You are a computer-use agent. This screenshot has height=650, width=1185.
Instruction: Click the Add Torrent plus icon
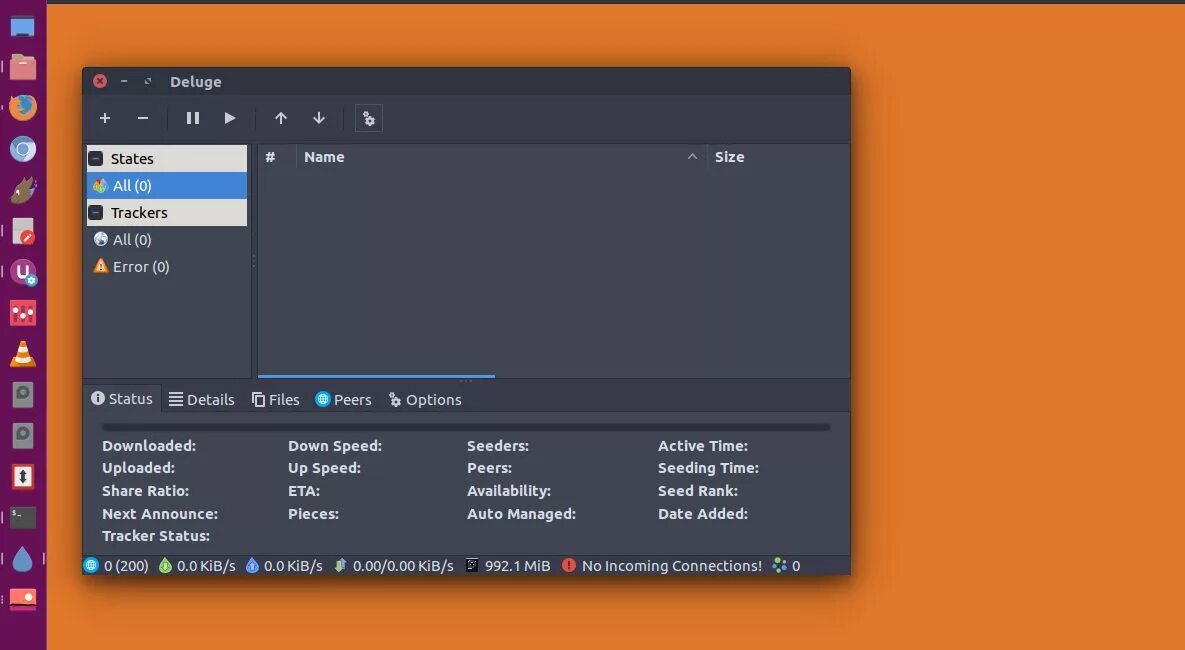point(105,118)
